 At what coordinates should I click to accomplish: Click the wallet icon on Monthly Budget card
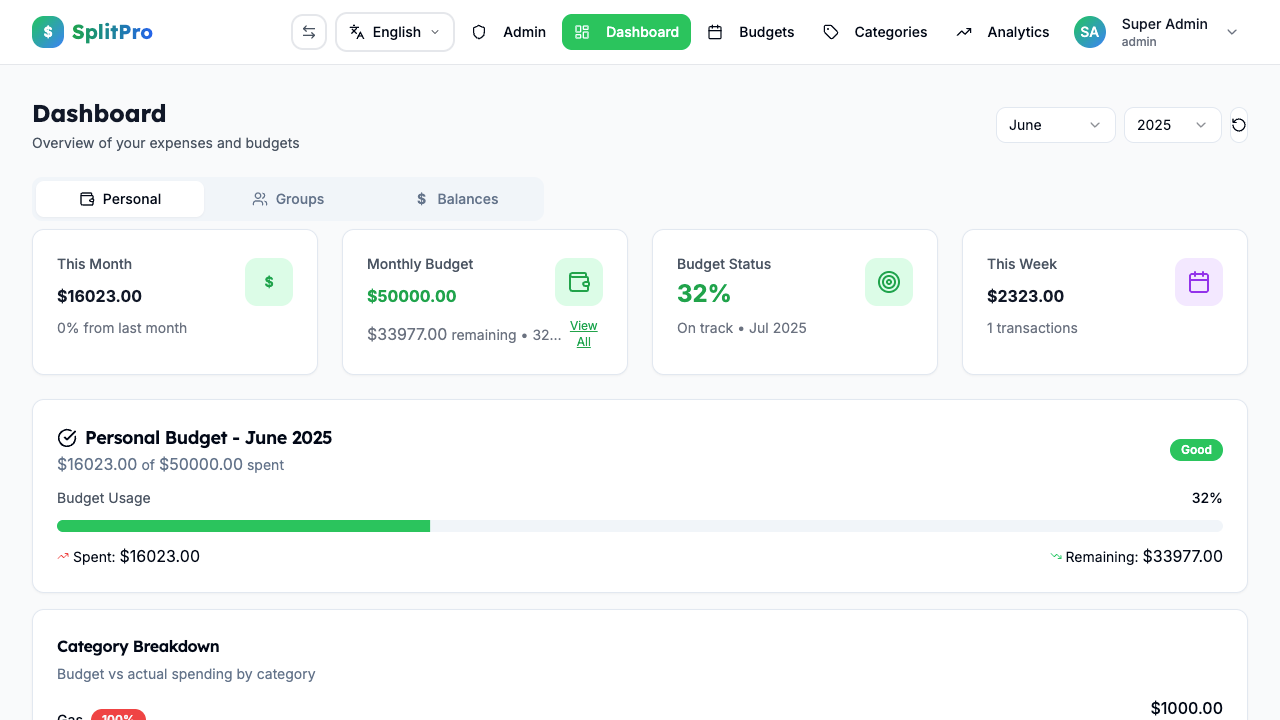point(579,281)
